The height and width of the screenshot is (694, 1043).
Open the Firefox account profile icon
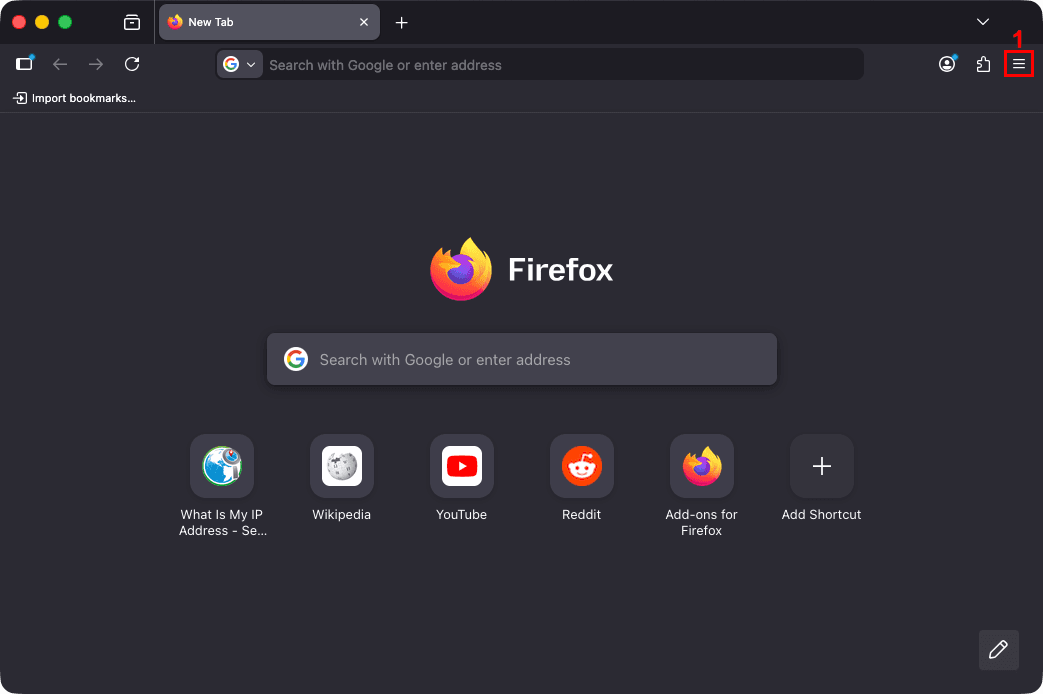[947, 64]
